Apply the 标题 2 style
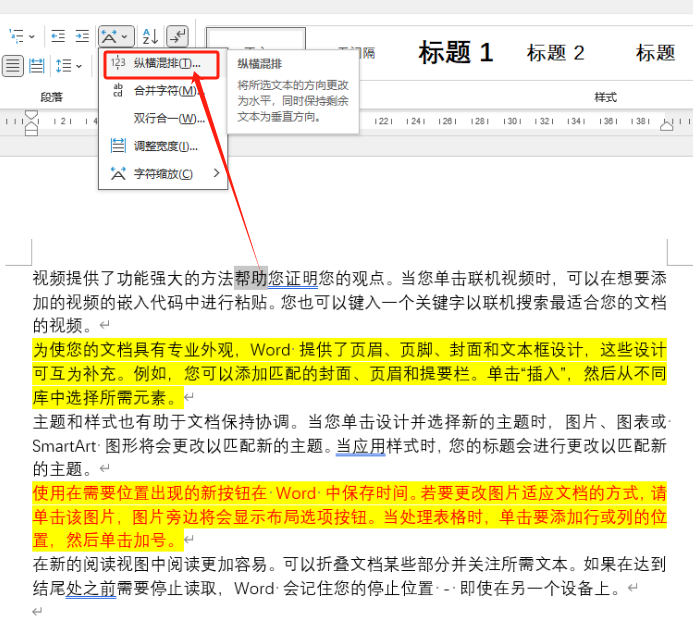Image resolution: width=693 pixels, height=638 pixels. click(556, 53)
